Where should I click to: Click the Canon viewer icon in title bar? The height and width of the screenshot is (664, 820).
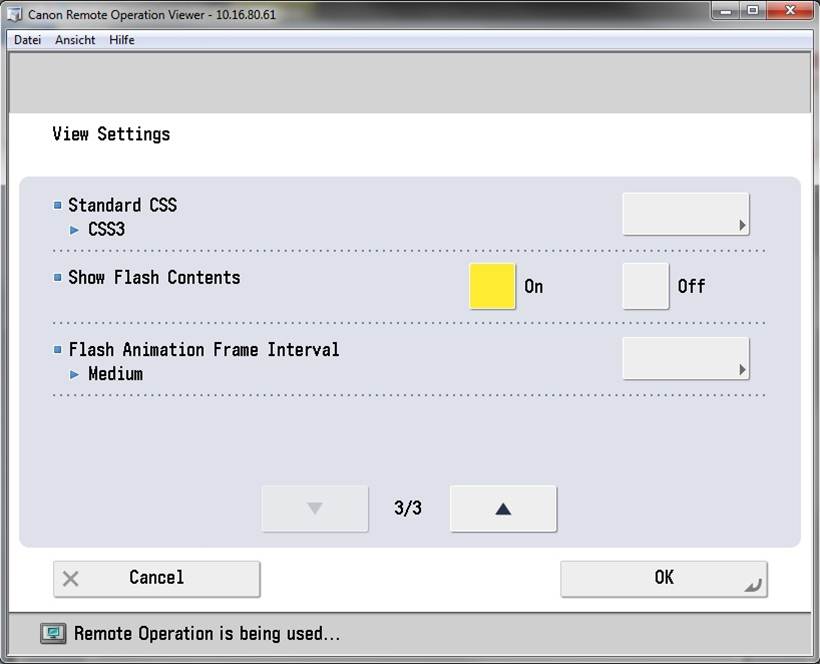pos(15,15)
